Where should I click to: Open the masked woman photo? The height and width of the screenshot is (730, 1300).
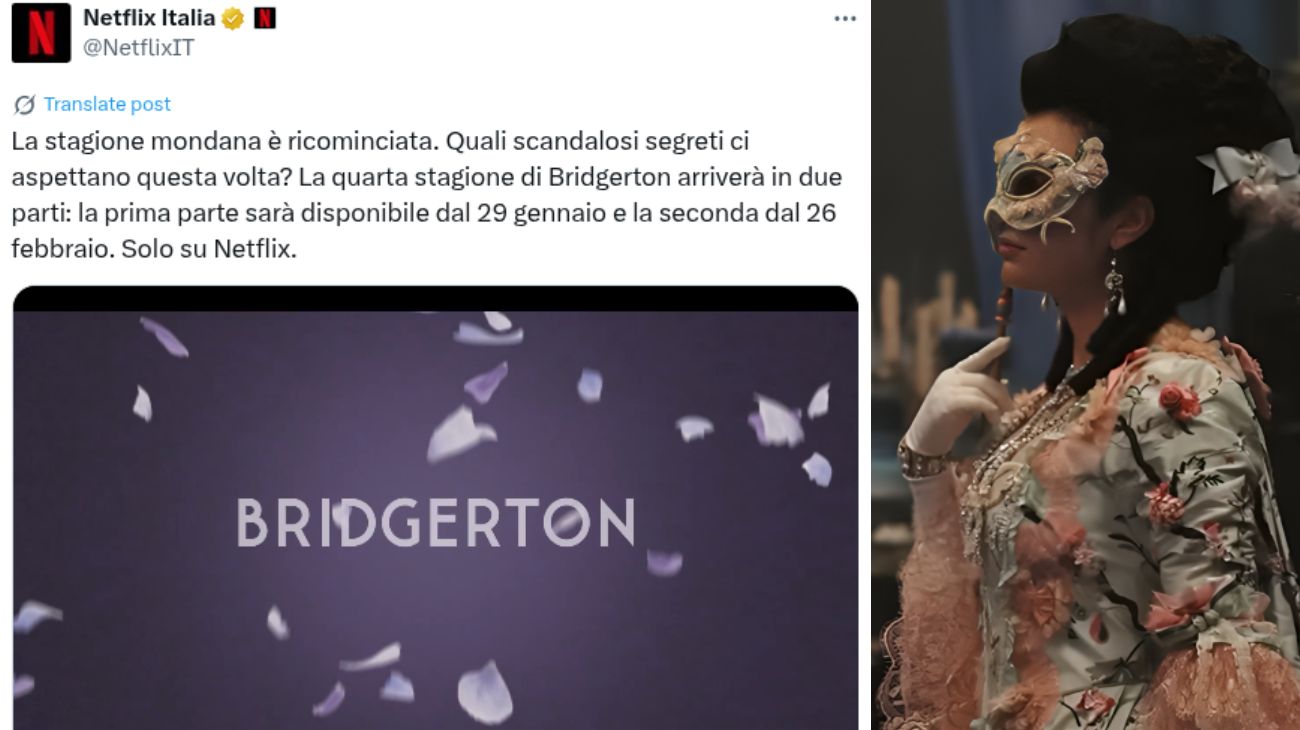click(x=1086, y=365)
